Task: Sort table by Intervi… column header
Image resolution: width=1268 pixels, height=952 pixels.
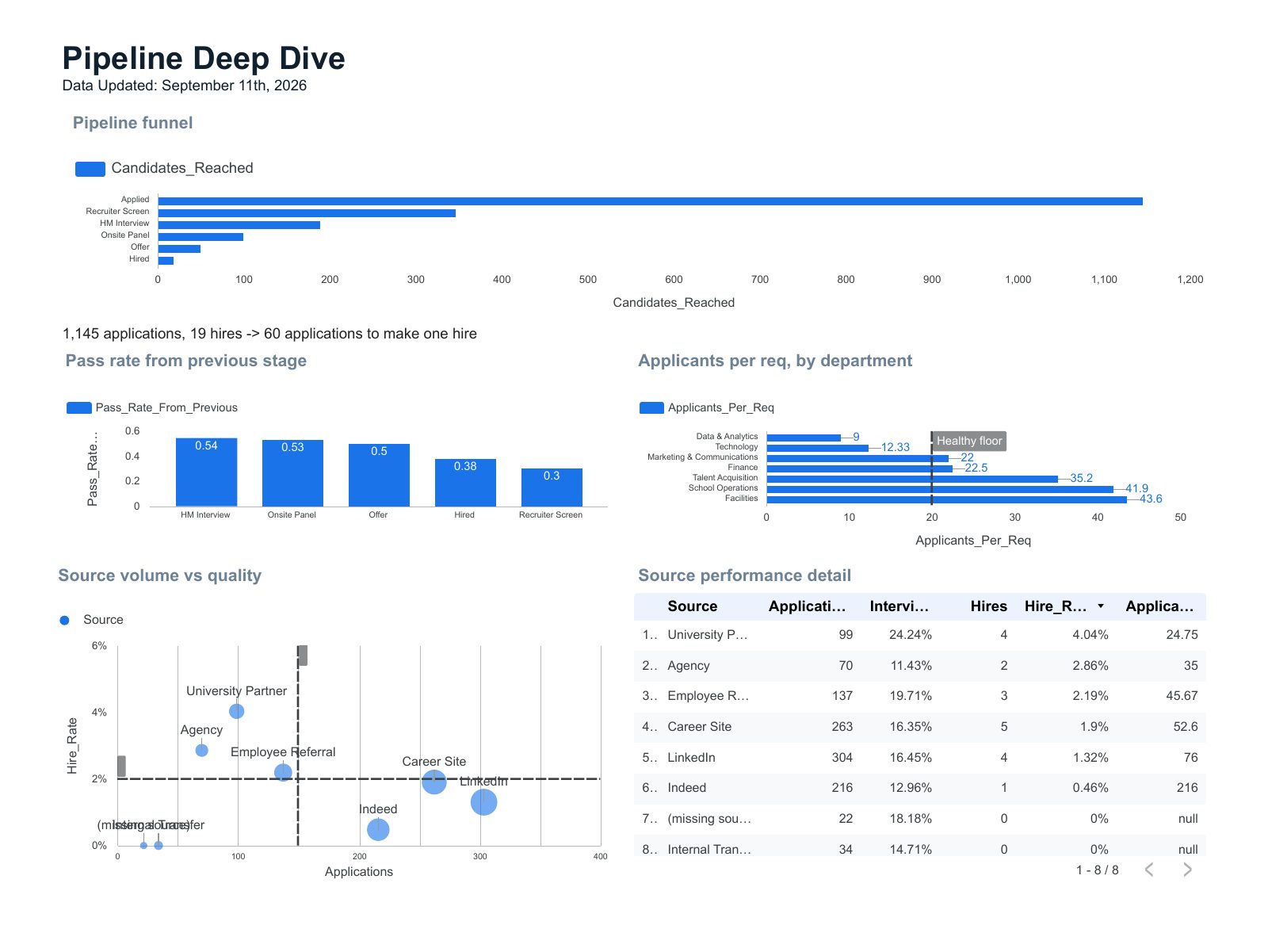Action: pyautogui.click(x=899, y=606)
